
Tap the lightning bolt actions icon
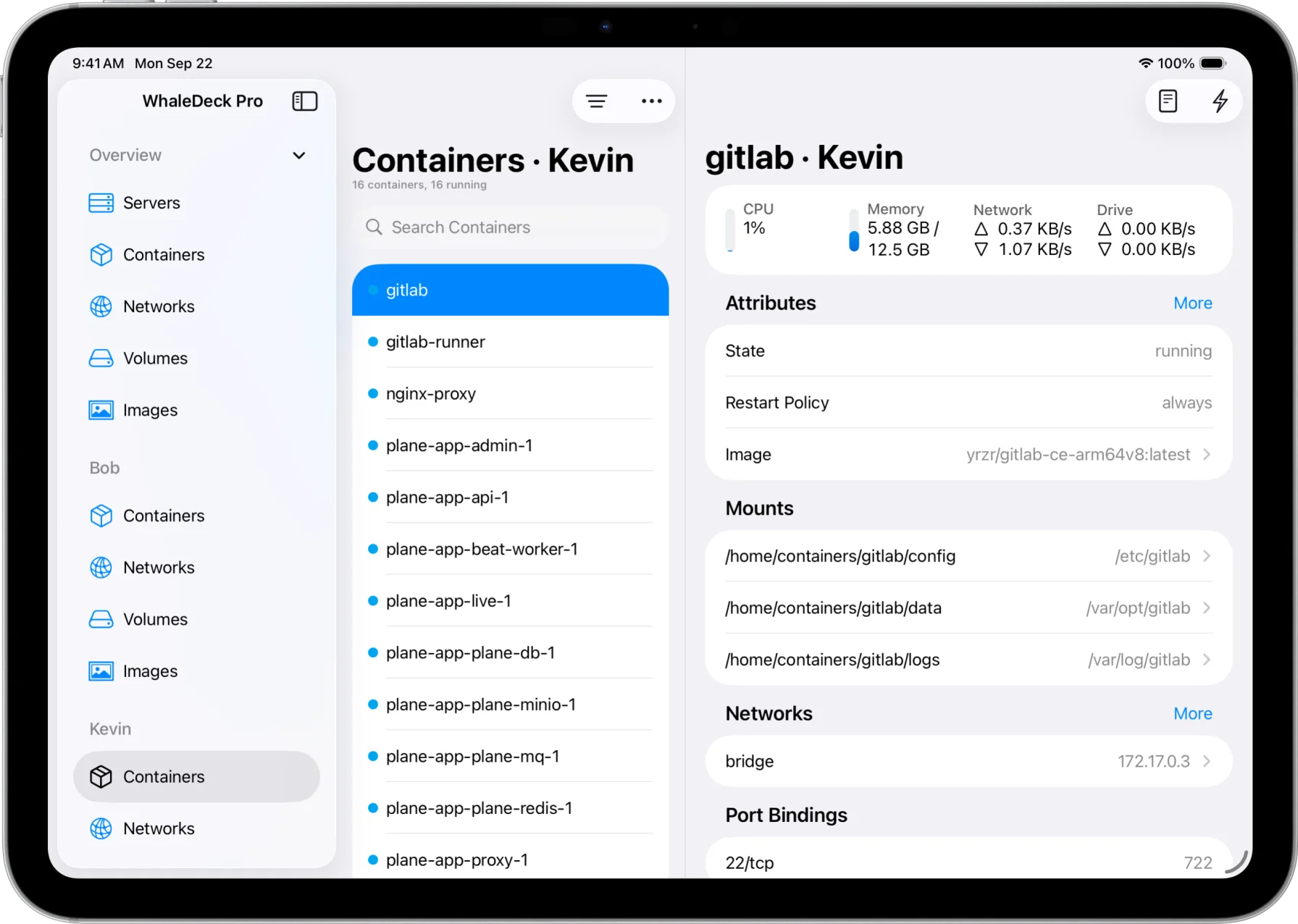point(1220,101)
